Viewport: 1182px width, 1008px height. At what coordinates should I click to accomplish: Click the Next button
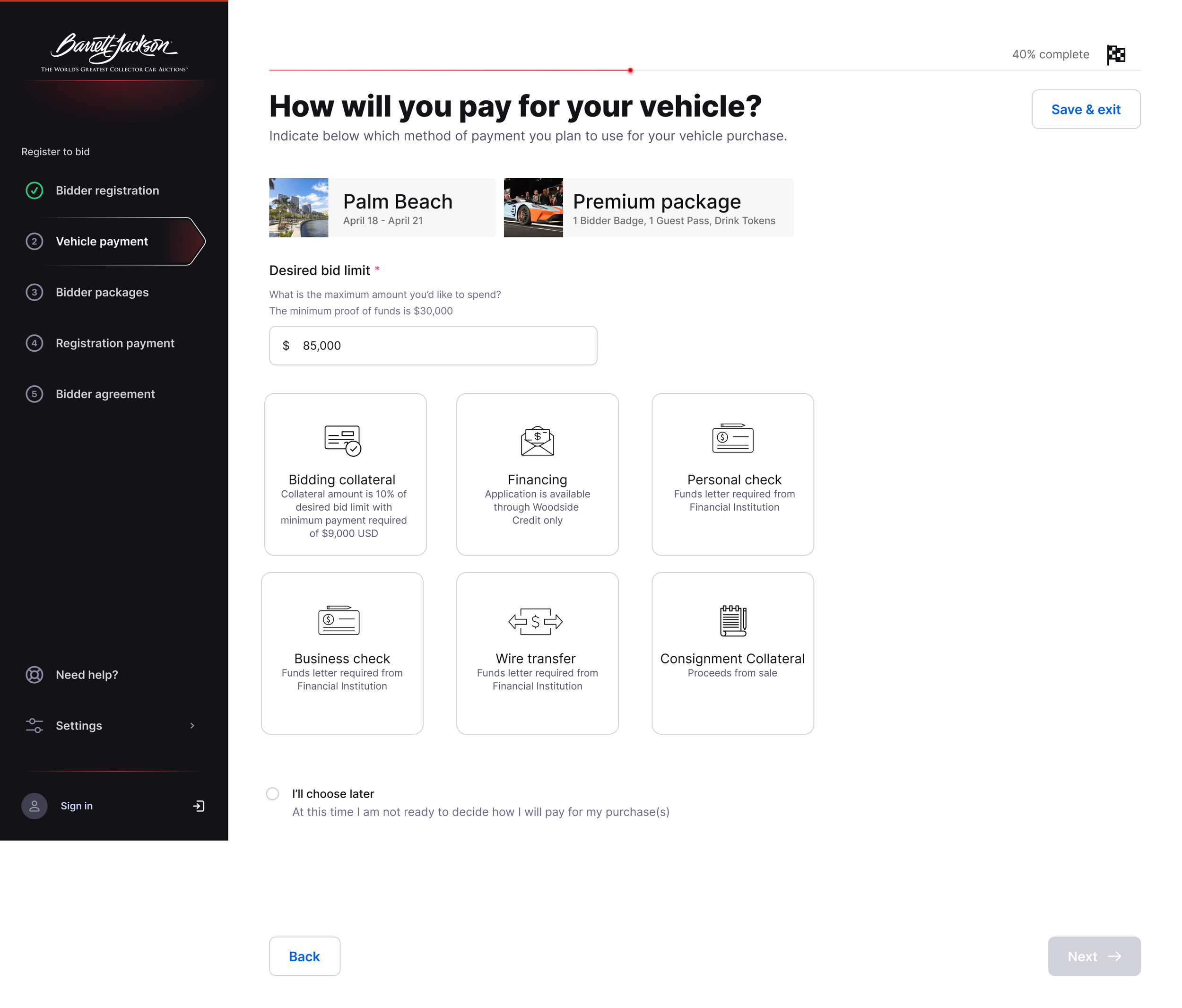click(1094, 956)
